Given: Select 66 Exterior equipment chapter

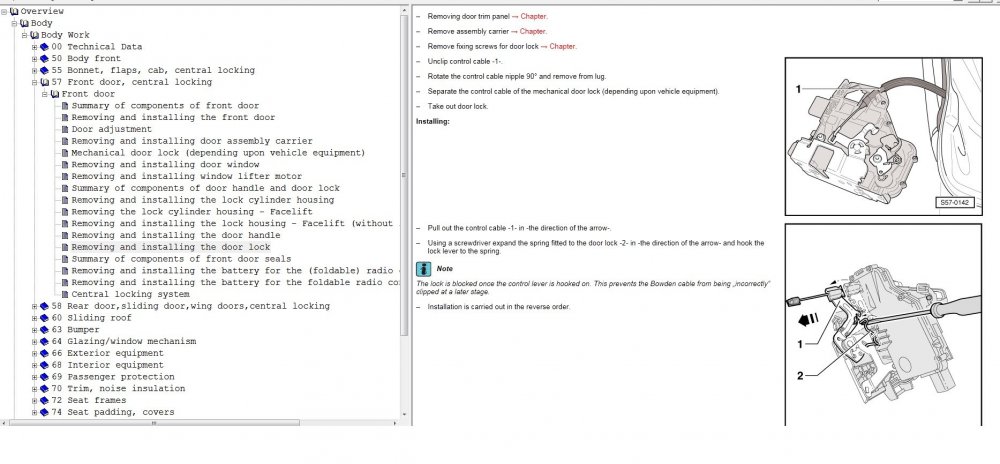Looking at the screenshot, I should (x=107, y=354).
